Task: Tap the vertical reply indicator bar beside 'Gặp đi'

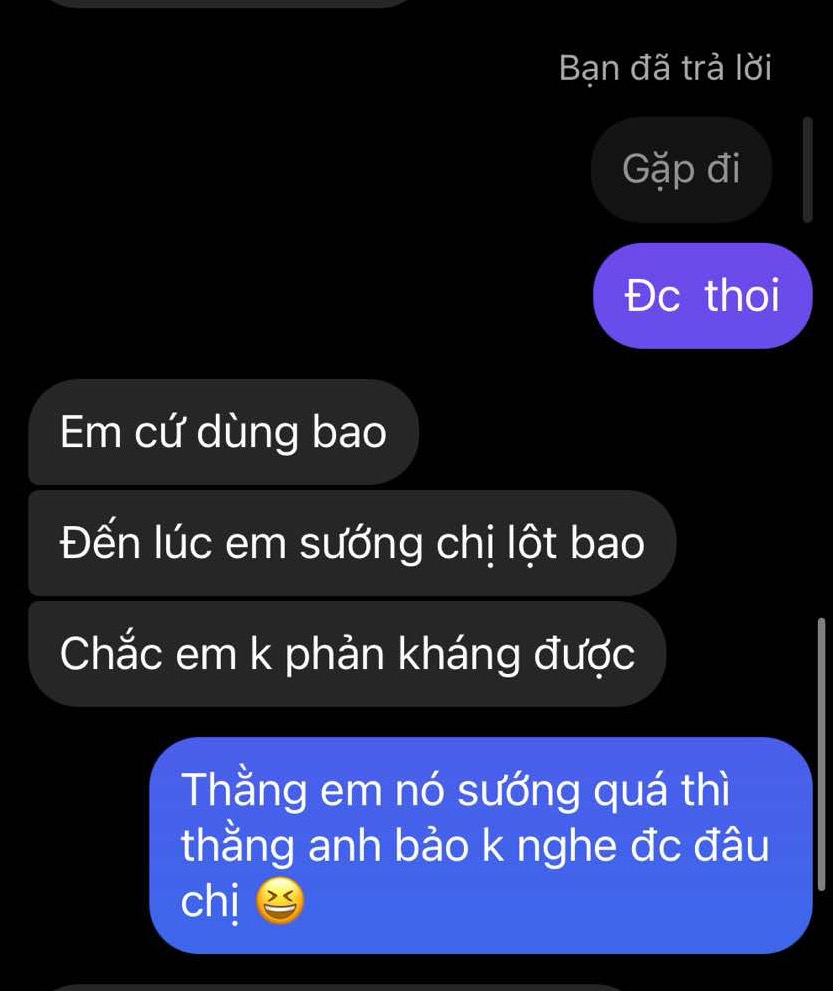Action: tap(807, 169)
